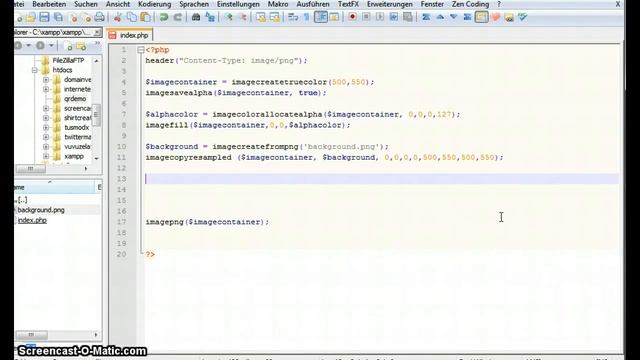Click the blue checkmark toolbar icon
This screenshot has width=640, height=360.
(523, 17)
